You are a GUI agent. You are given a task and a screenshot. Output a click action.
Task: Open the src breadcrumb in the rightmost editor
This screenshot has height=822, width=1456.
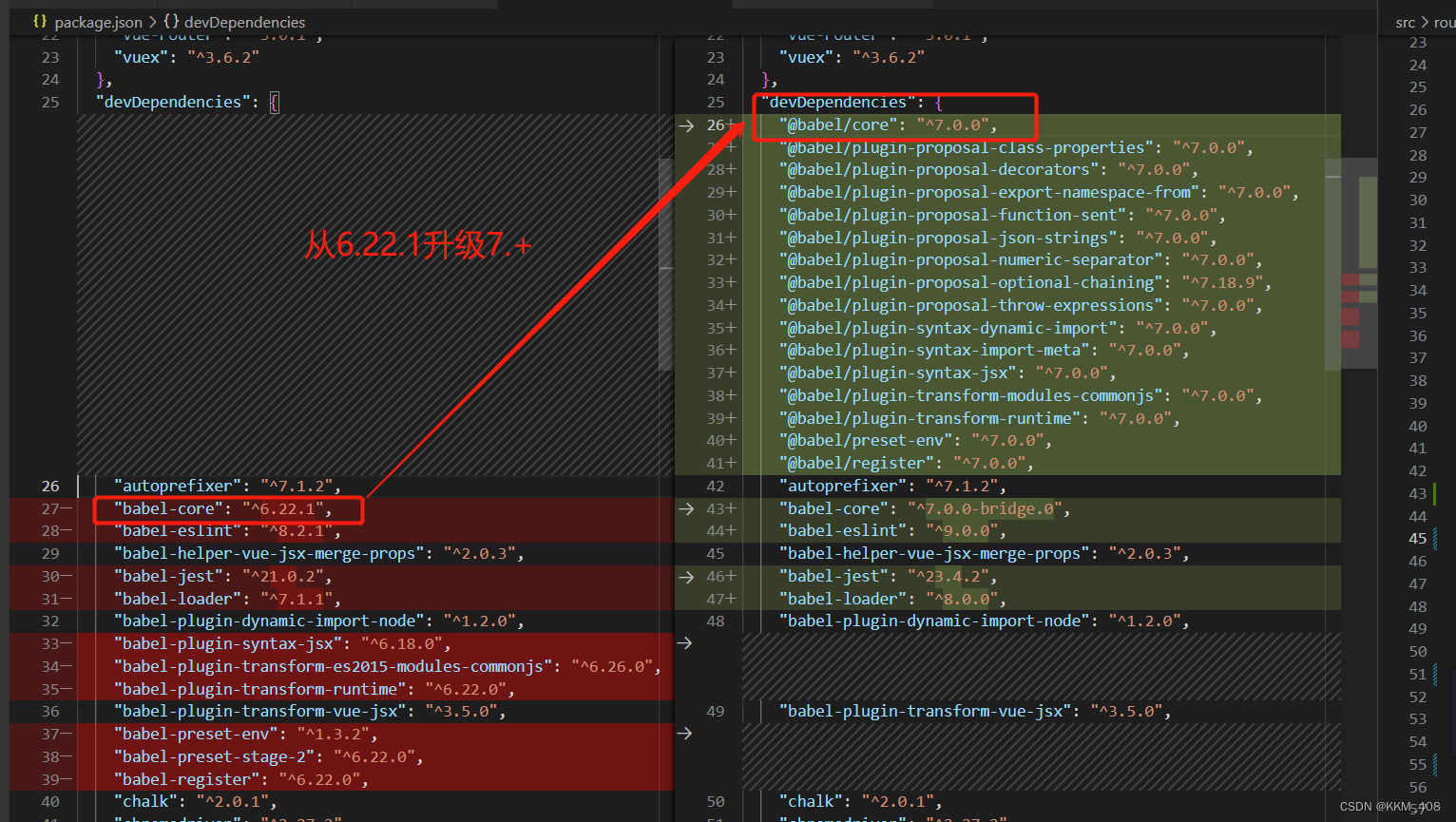pyautogui.click(x=1406, y=22)
